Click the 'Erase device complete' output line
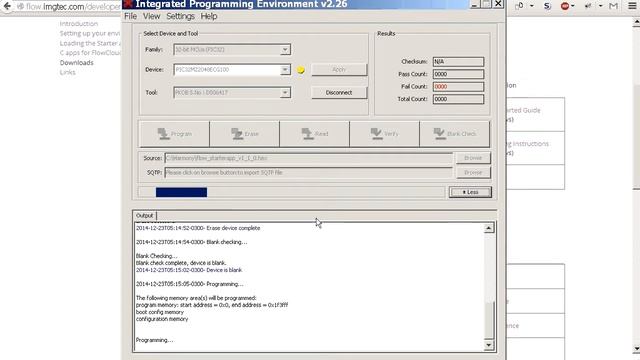640x360 pixels. (x=198, y=228)
